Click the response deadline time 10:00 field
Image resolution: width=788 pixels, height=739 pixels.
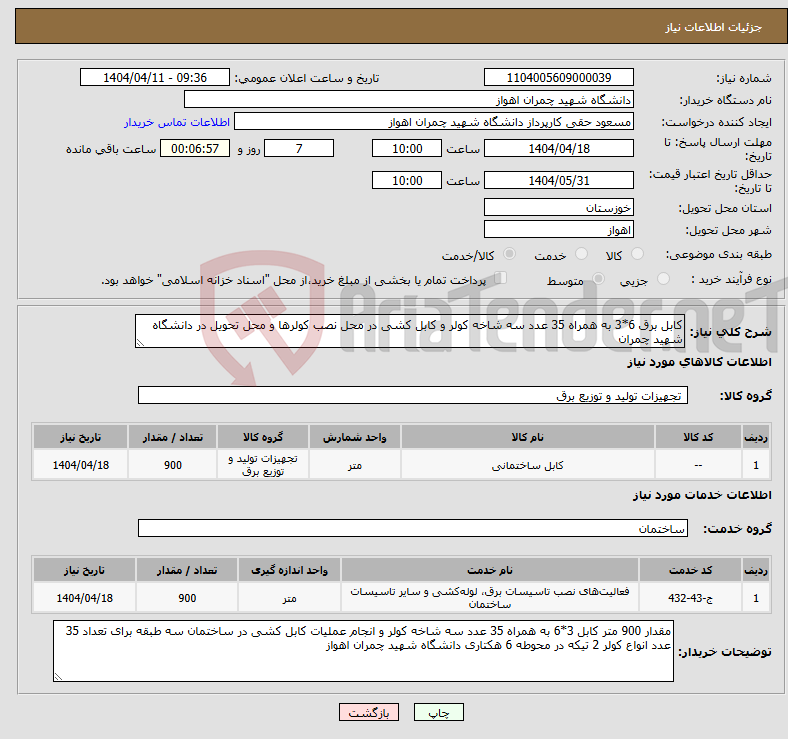point(407,148)
